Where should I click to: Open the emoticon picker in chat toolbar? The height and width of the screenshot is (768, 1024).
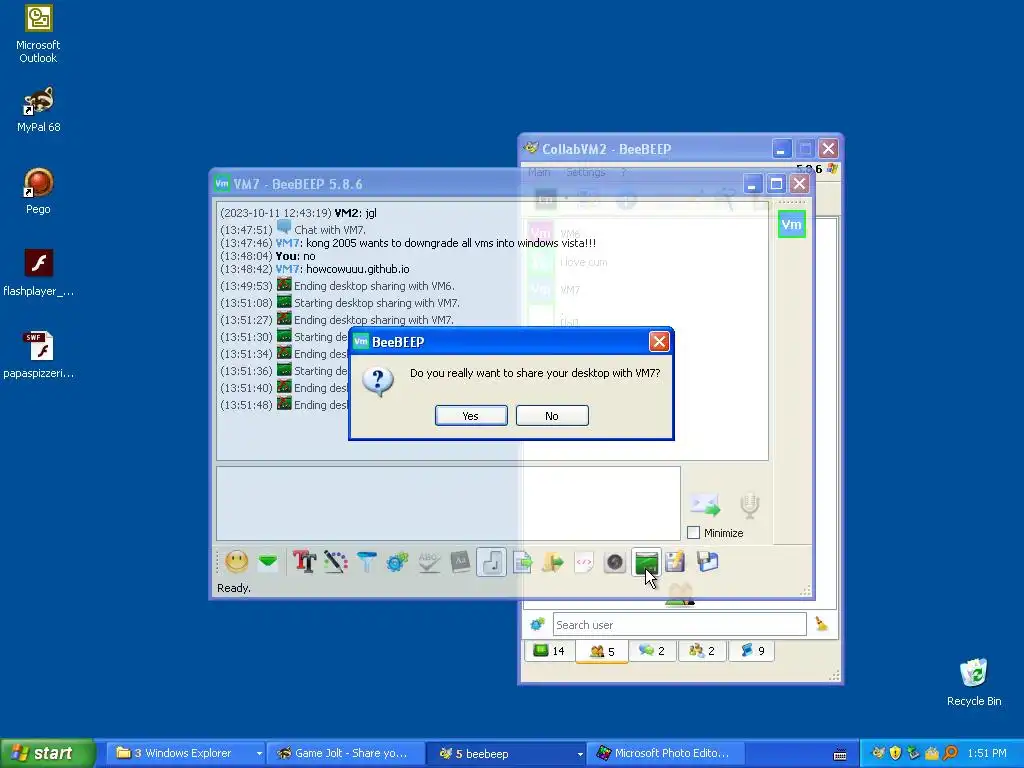coord(236,562)
